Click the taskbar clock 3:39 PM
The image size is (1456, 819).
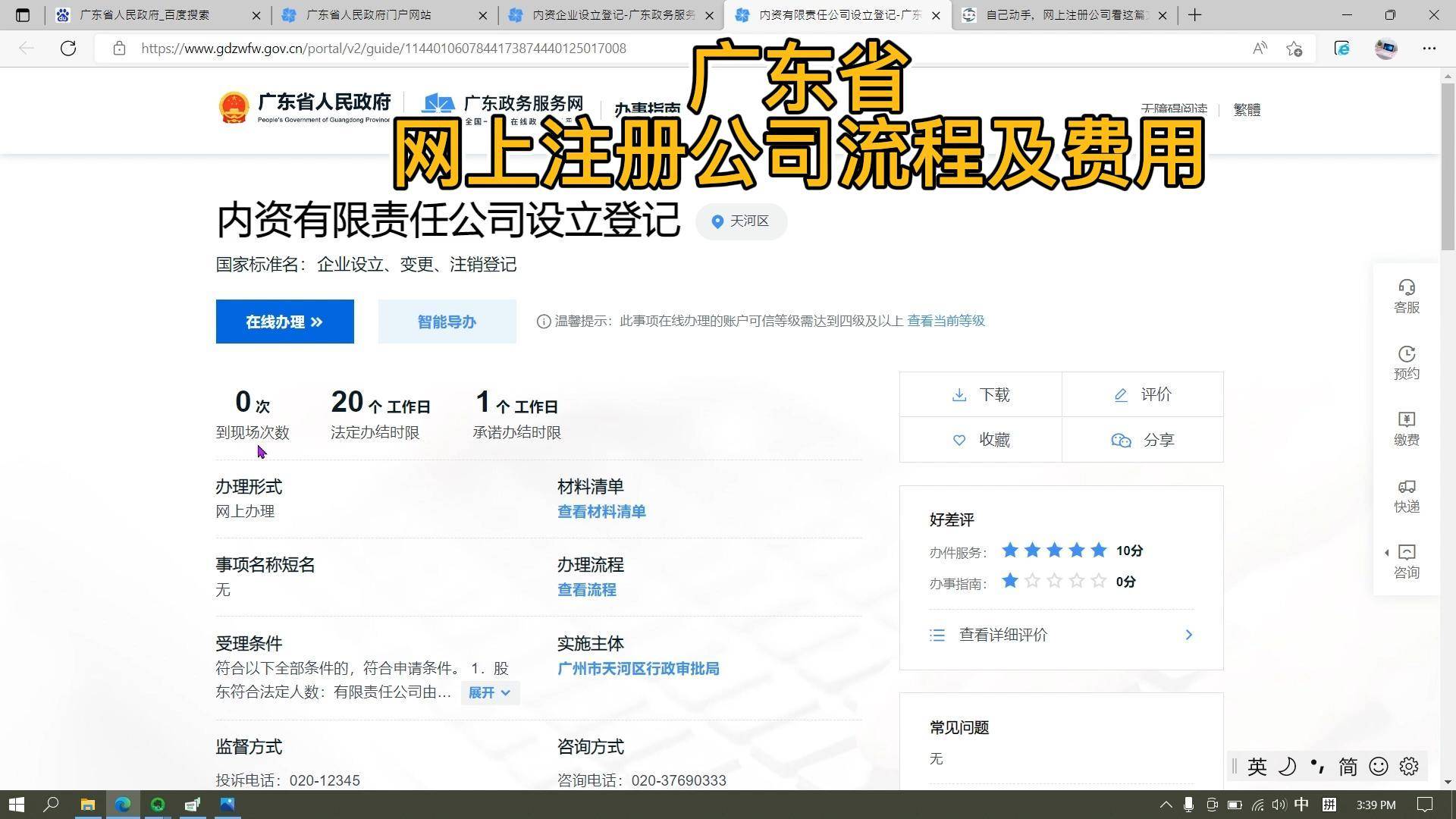click(1376, 805)
